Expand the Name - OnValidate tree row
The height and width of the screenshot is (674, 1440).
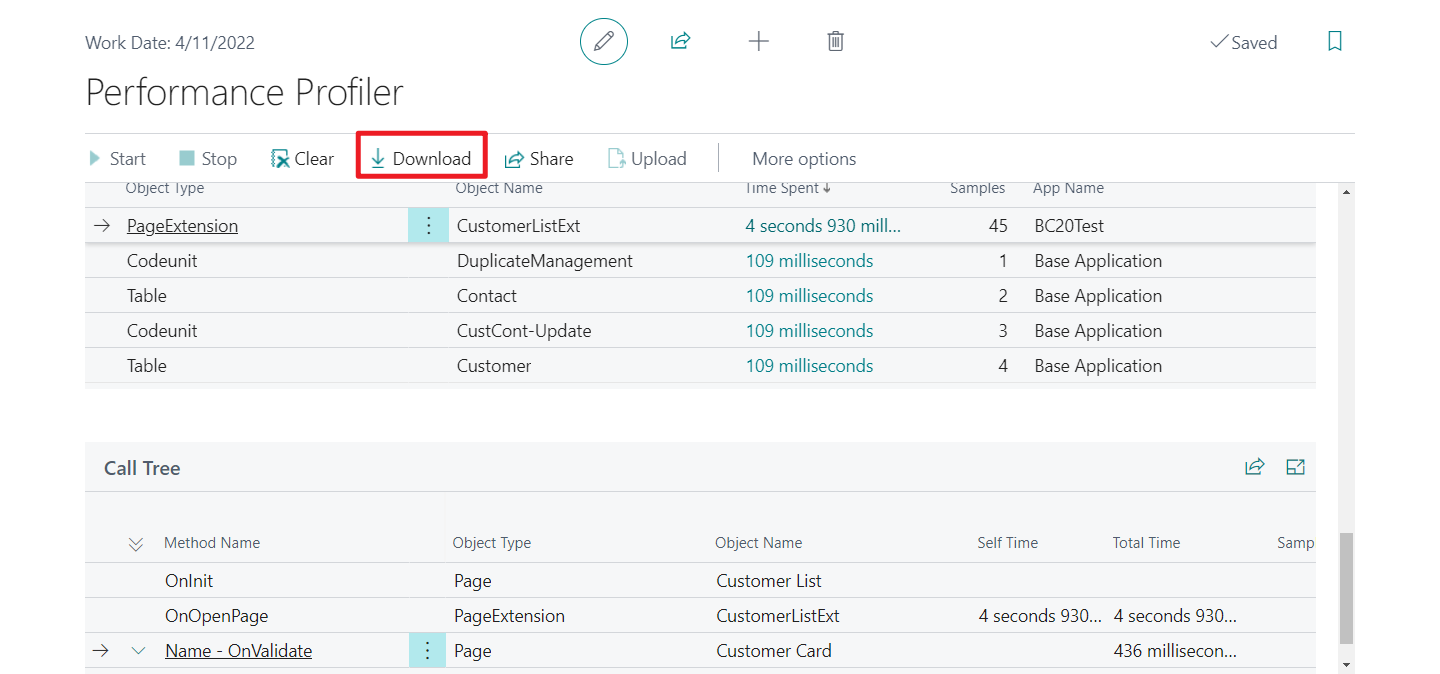coord(139,650)
